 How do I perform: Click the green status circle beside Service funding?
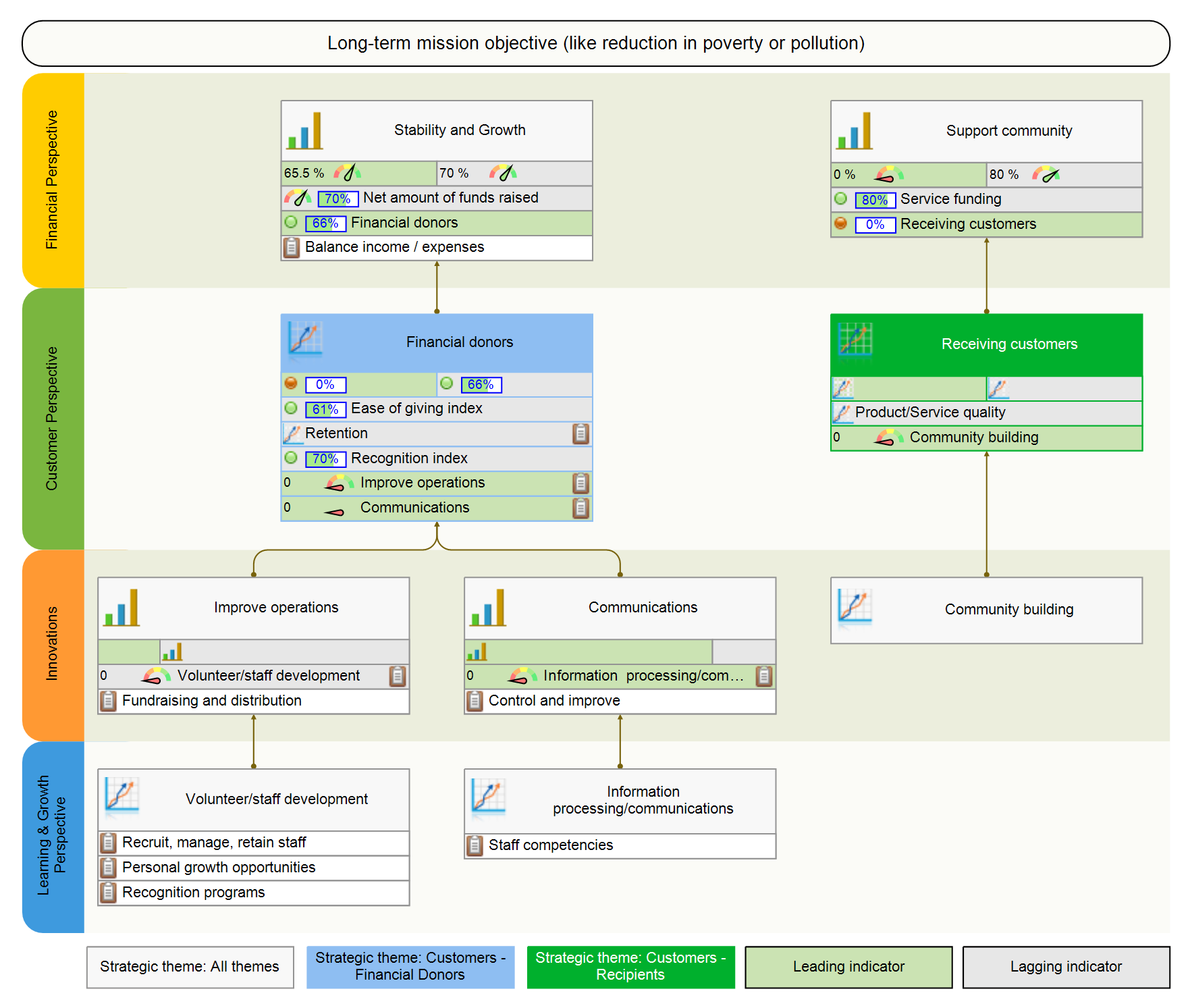click(x=840, y=199)
